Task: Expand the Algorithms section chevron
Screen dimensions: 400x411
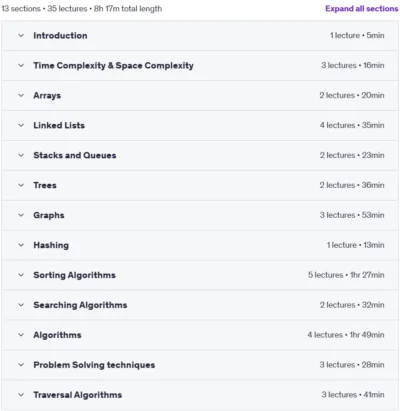Action: pyautogui.click(x=21, y=335)
